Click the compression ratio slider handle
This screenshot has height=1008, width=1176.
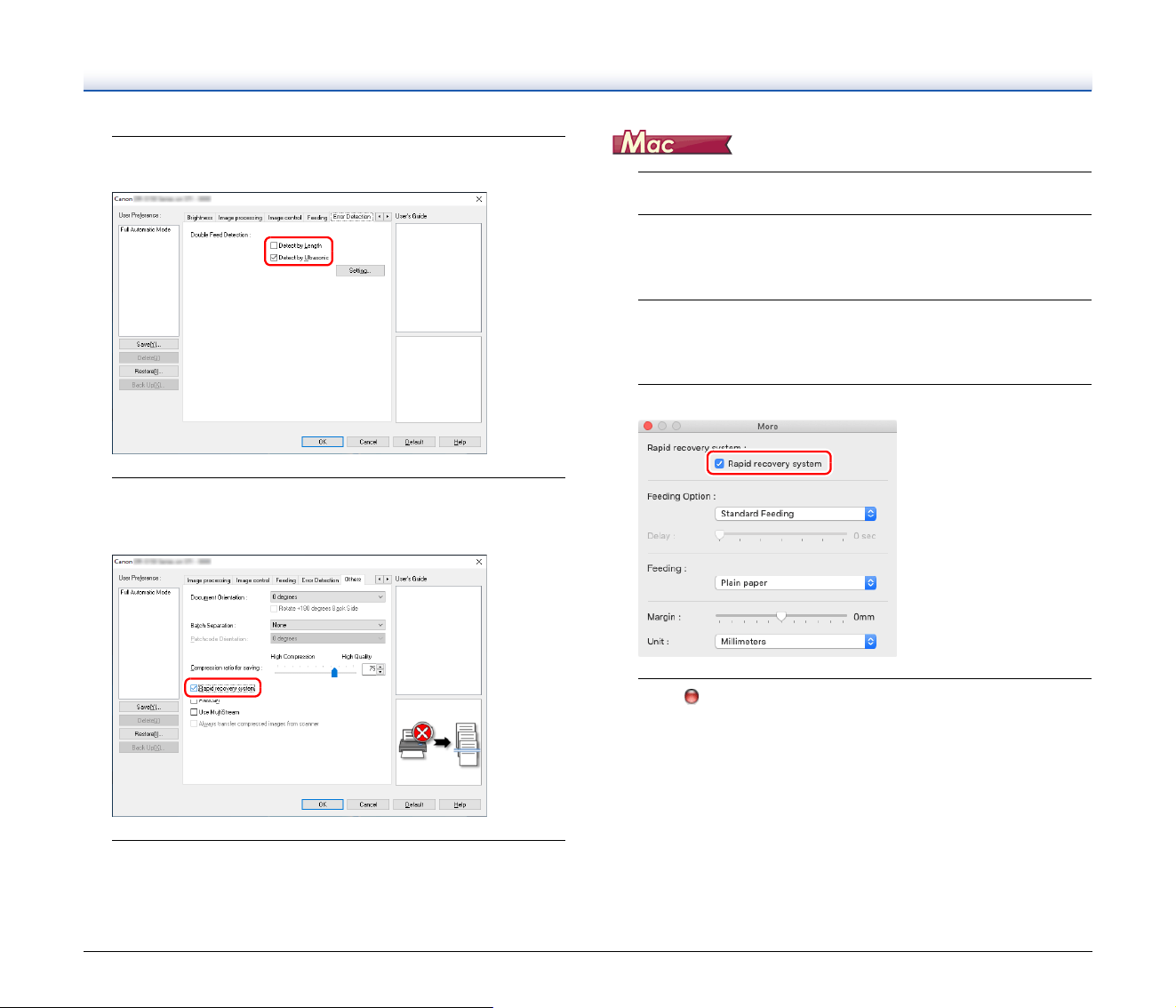click(334, 673)
